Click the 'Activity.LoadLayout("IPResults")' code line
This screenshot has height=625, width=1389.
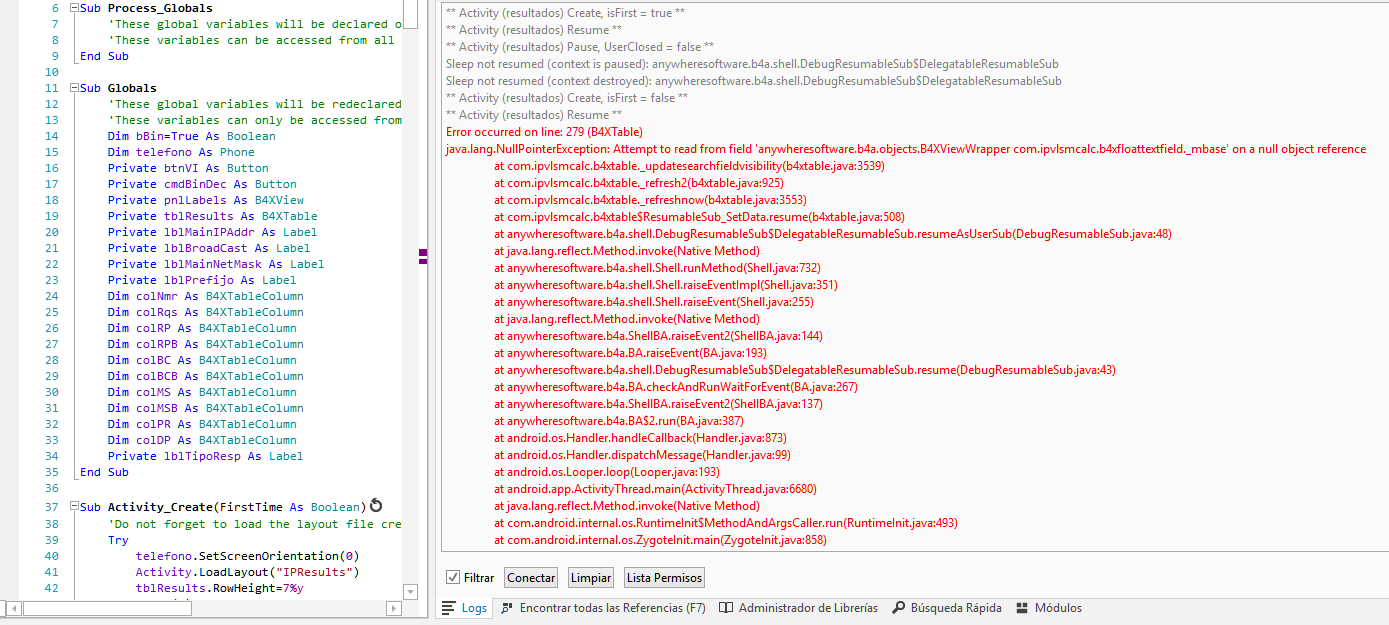click(247, 572)
